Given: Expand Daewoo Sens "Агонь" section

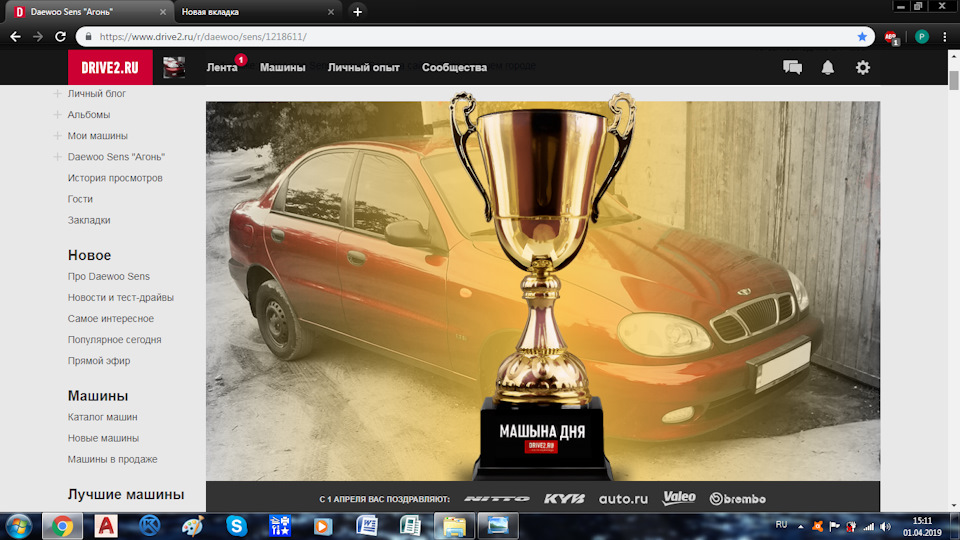Looking at the screenshot, I should pos(57,157).
